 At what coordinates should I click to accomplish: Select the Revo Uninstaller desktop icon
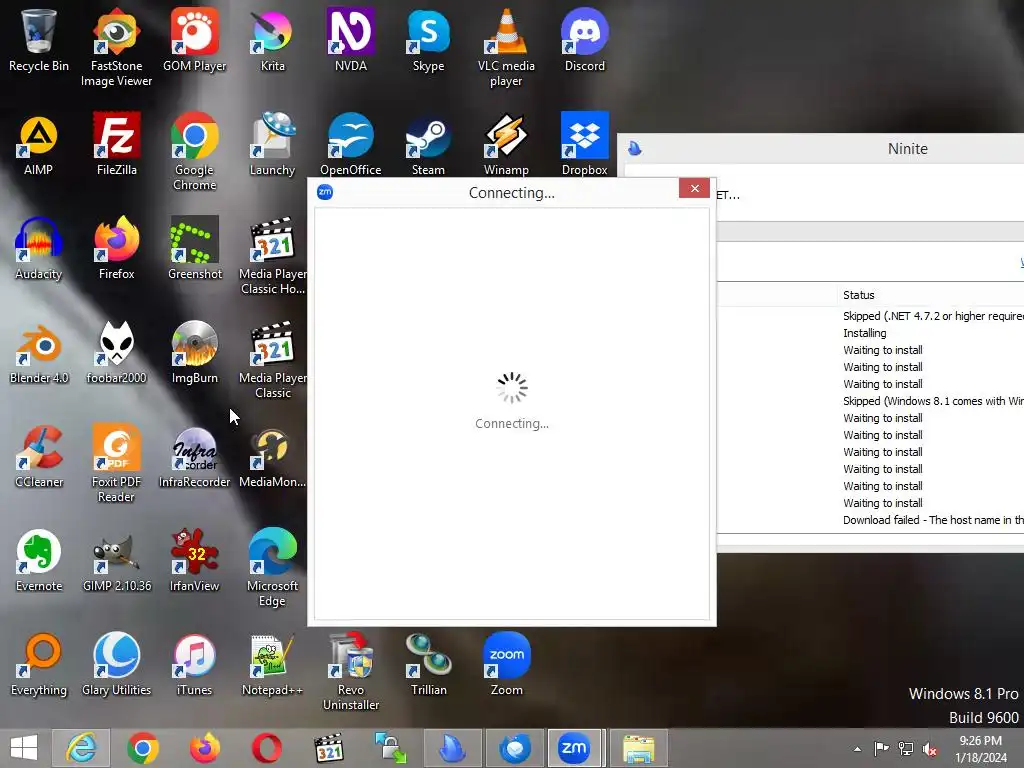[x=351, y=671]
